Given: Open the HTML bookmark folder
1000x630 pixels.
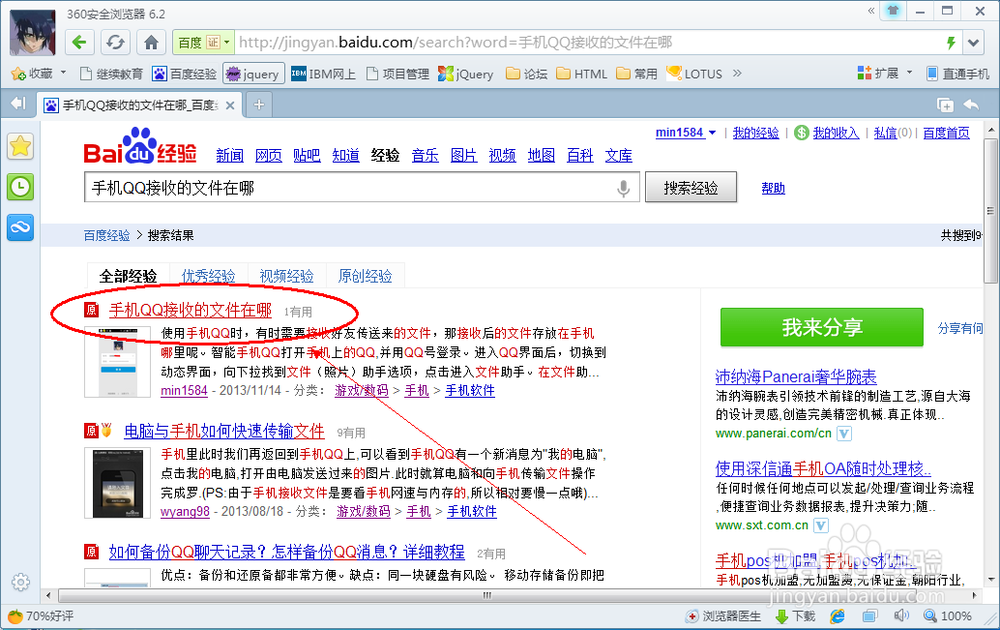Looking at the screenshot, I should coord(582,74).
